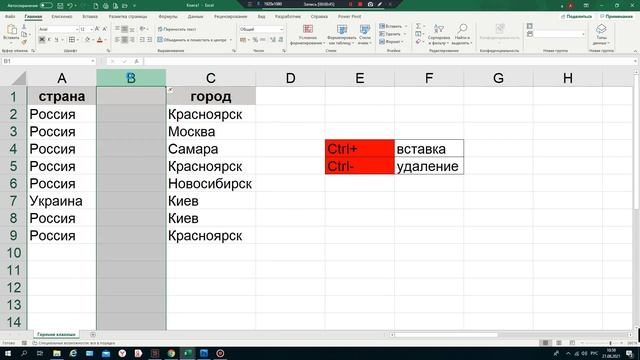Click the Percent style icon
The image size is (640, 360).
coord(255,40)
